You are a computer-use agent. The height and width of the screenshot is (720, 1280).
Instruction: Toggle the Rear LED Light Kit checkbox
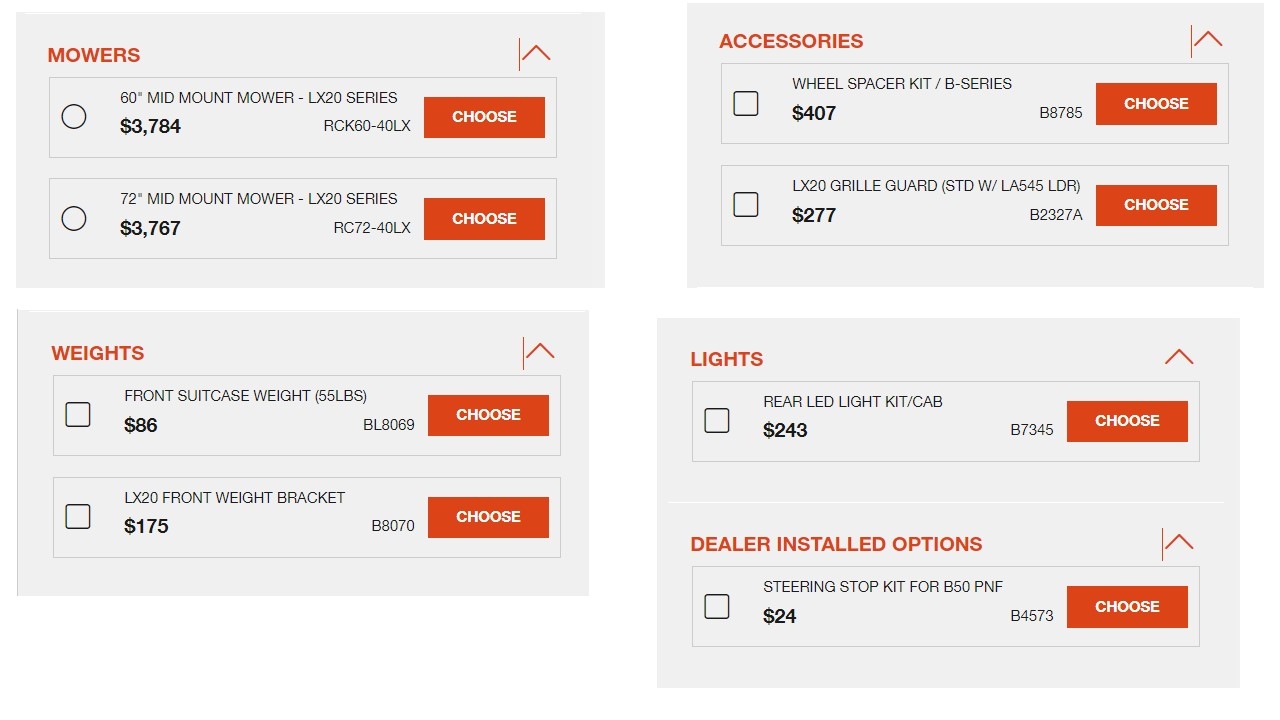pyautogui.click(x=717, y=420)
